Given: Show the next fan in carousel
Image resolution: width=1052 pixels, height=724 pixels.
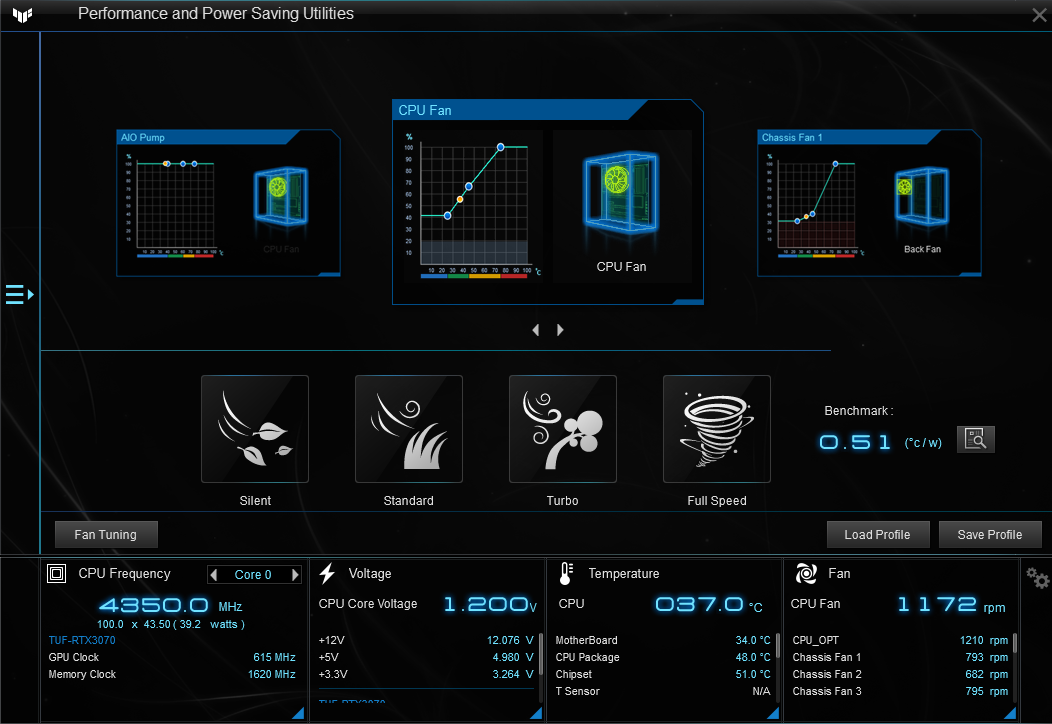Looking at the screenshot, I should [x=560, y=329].
